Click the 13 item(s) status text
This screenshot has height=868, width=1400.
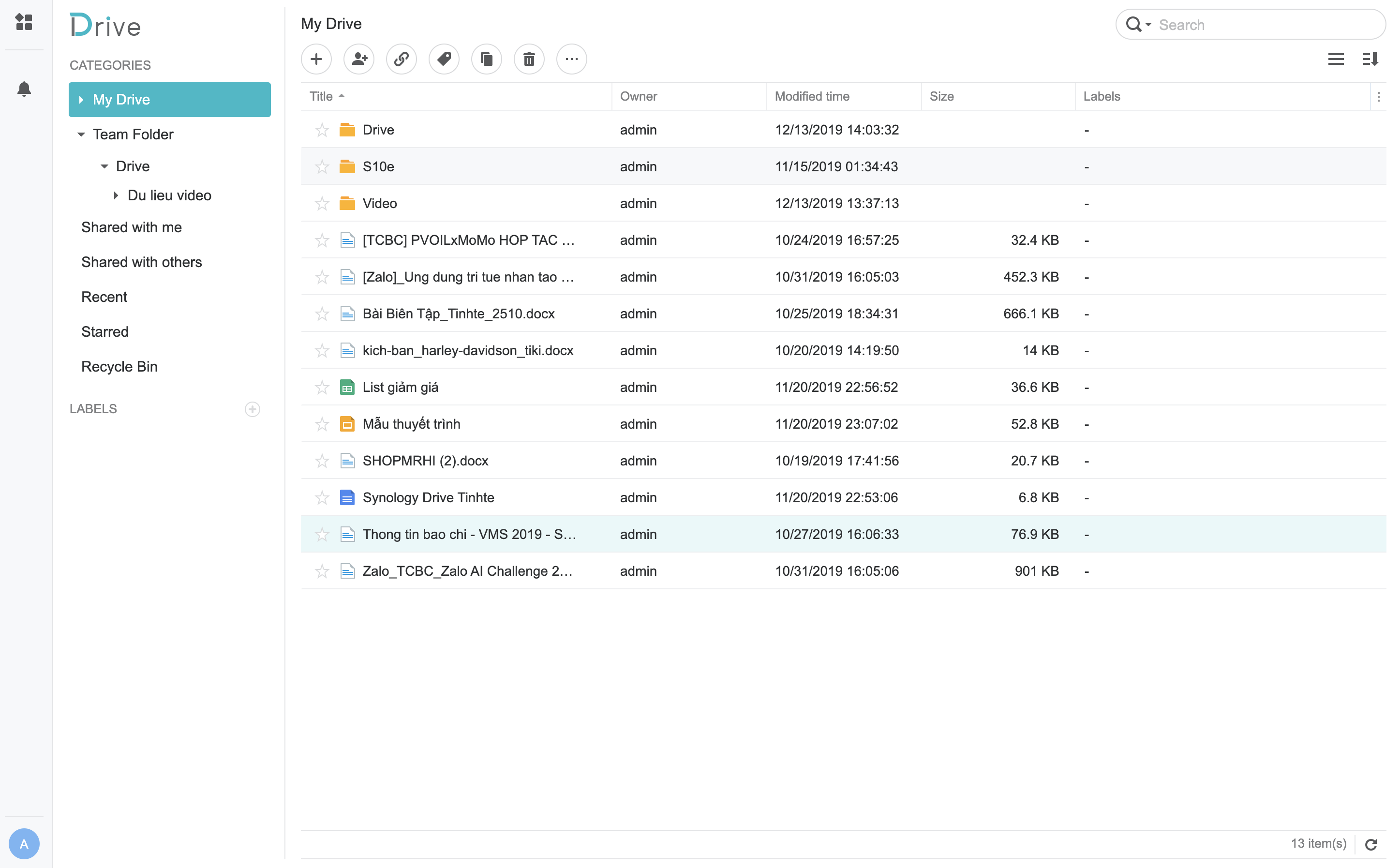tap(1318, 843)
